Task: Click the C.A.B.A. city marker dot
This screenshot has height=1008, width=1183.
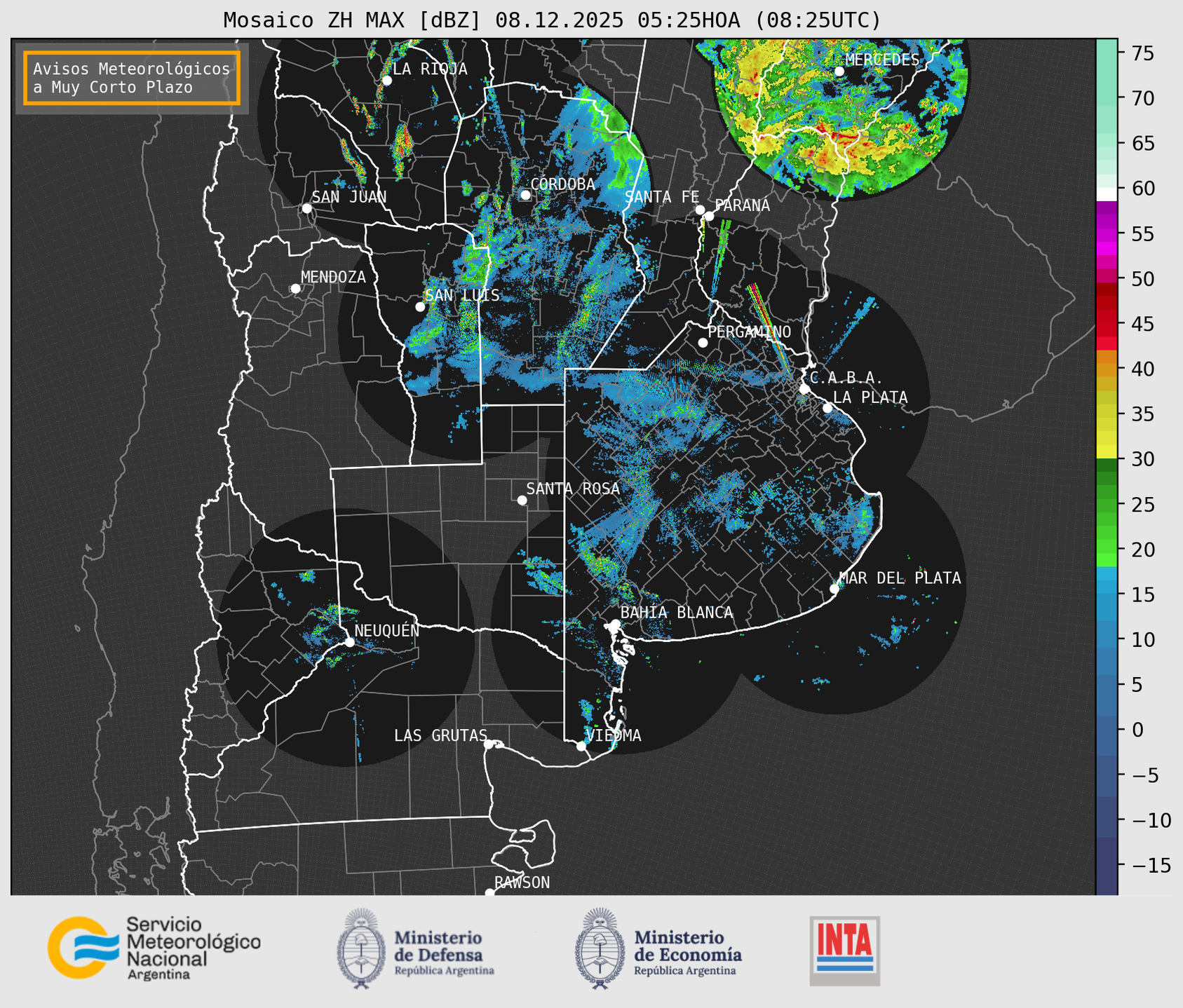Action: tap(805, 389)
